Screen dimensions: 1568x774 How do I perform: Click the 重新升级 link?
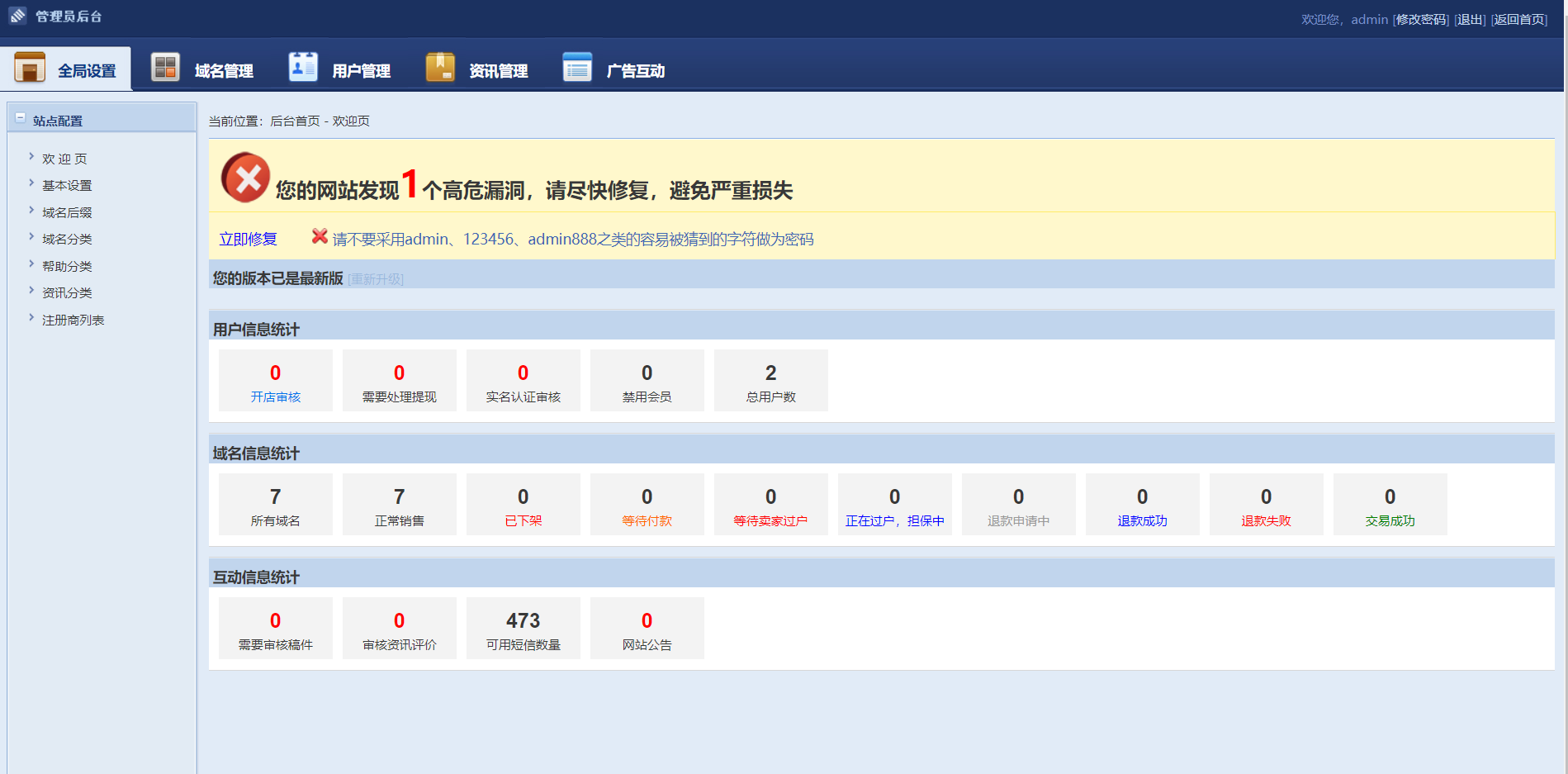coord(376,279)
